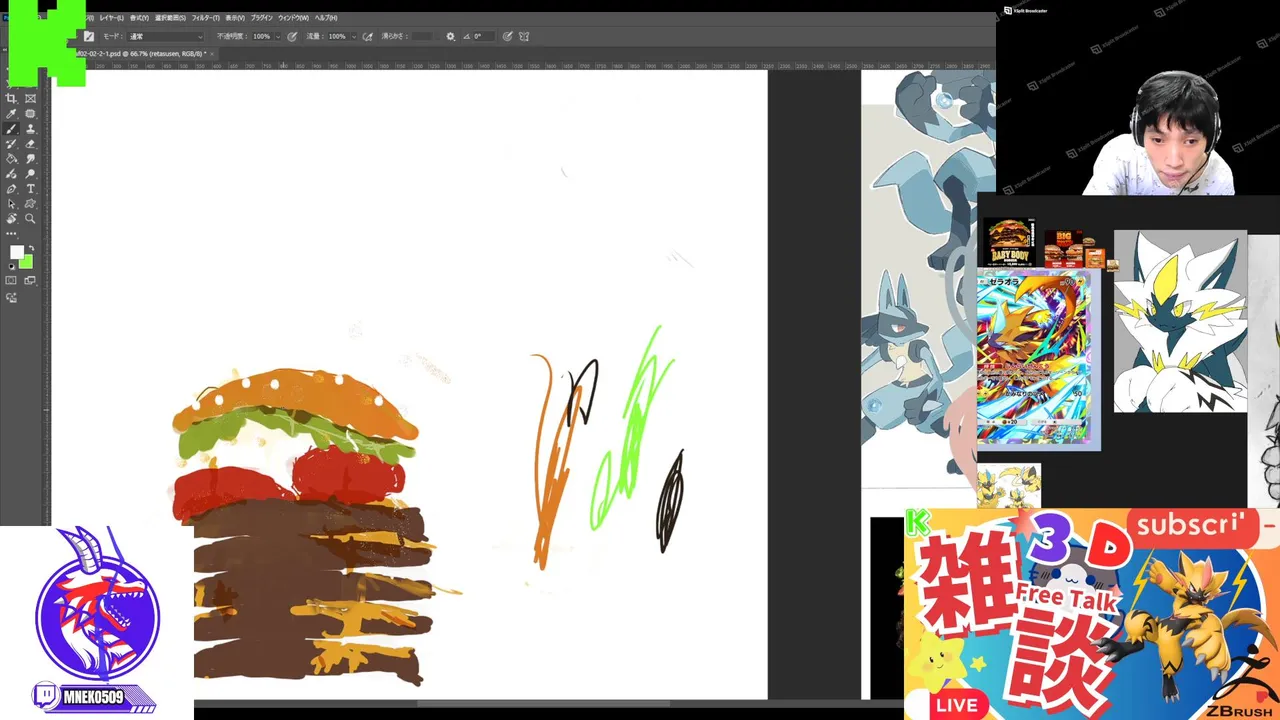Image resolution: width=1280 pixels, height=720 pixels.
Task: Open the brush settings panel icon
Action: [89, 36]
